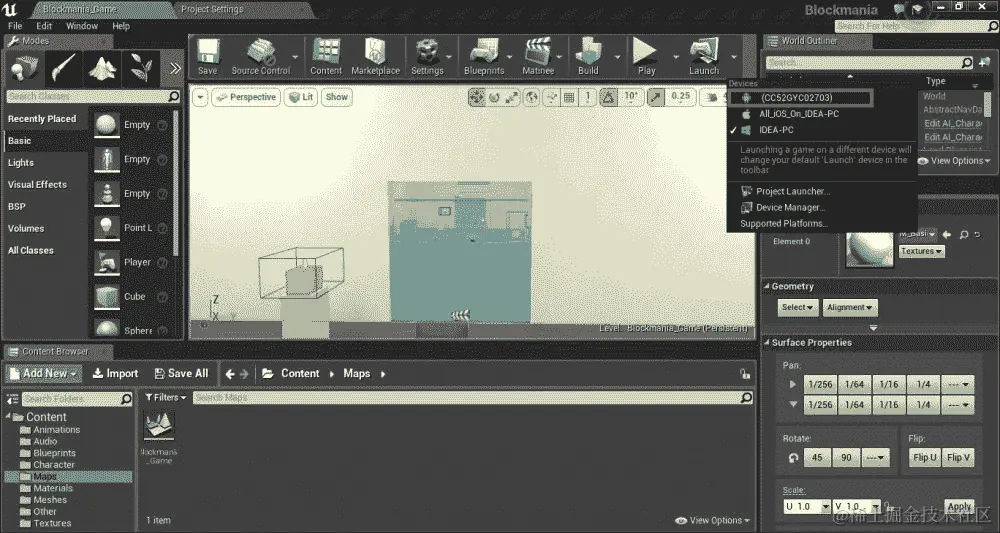Viewport: 1000px width, 533px height.
Task: Click in the Search Classes field
Action: point(93,96)
